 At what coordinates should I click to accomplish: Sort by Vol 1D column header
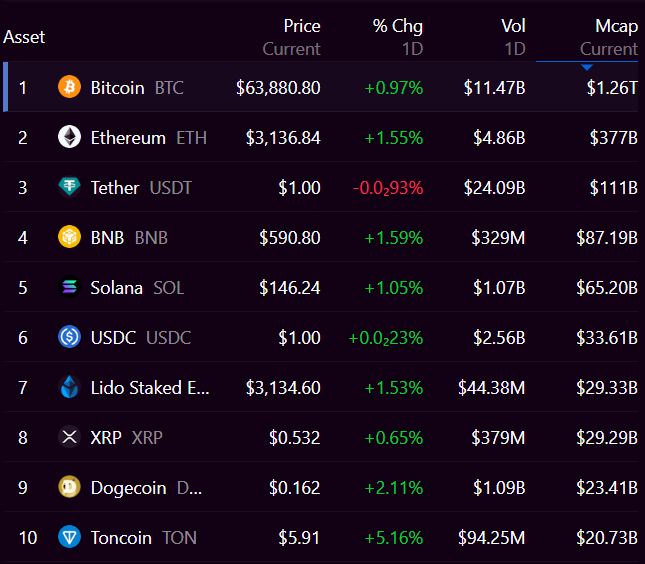tap(513, 37)
